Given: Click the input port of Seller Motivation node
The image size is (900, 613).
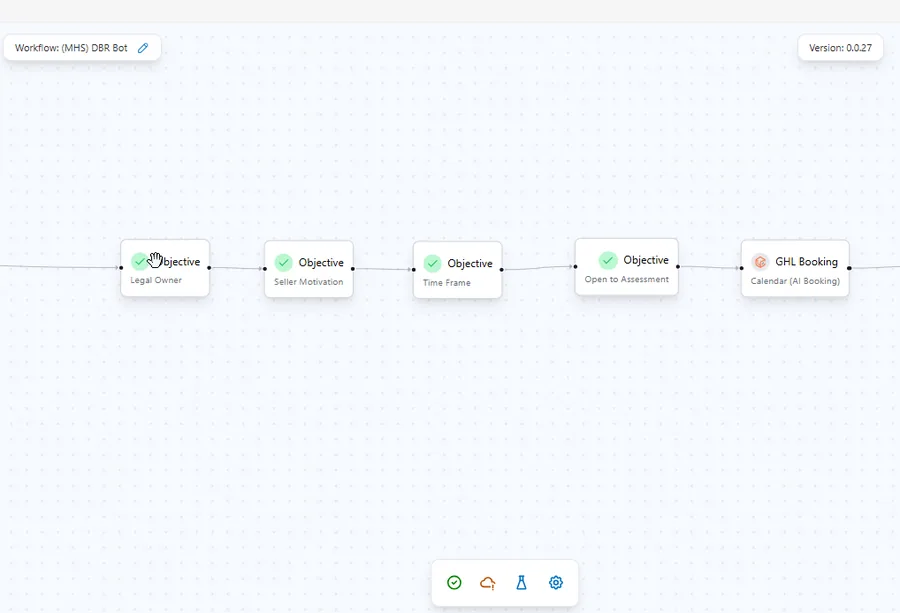Looking at the screenshot, I should pos(265,269).
